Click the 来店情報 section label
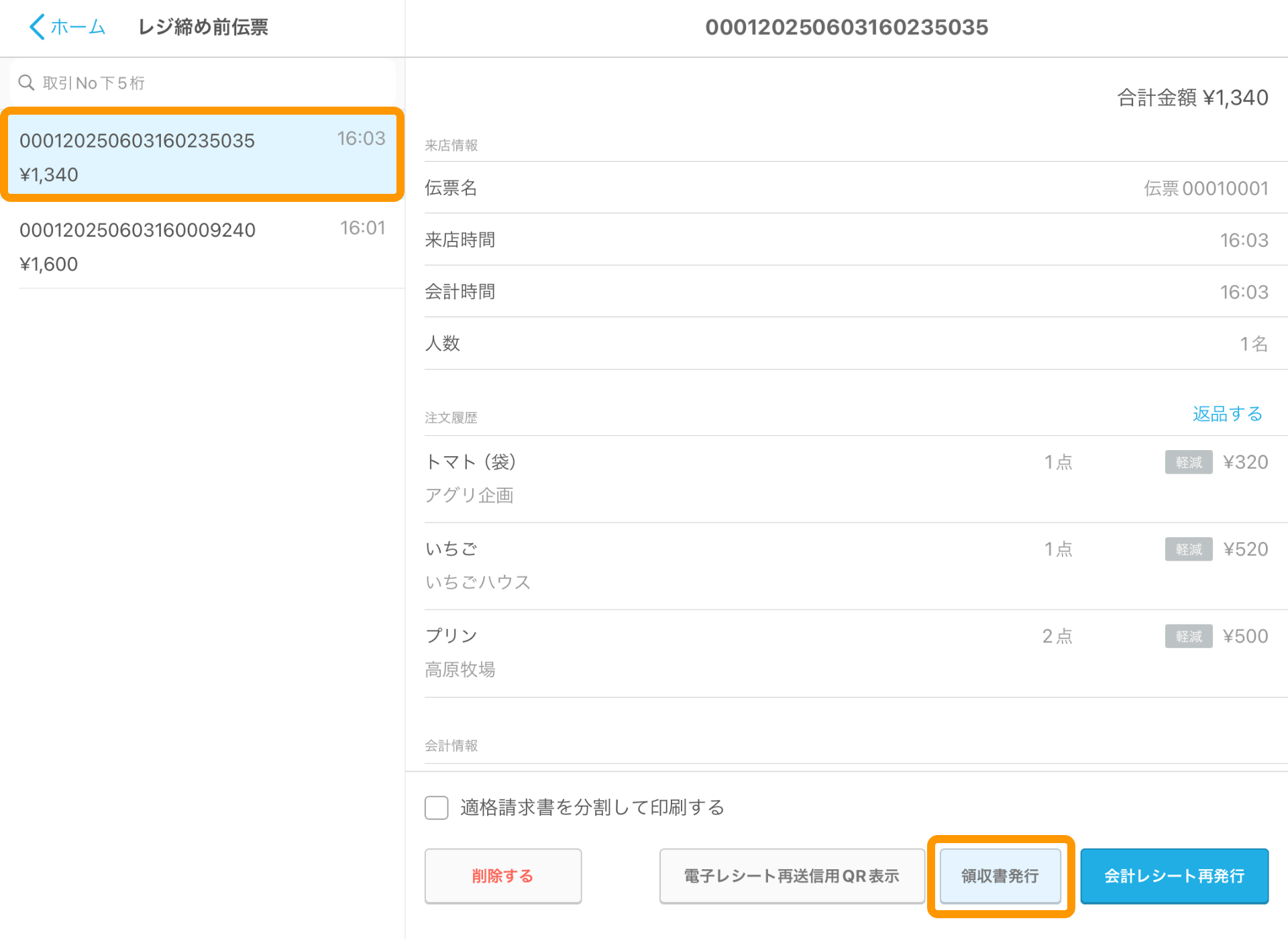This screenshot has height=939, width=1288. [x=451, y=146]
